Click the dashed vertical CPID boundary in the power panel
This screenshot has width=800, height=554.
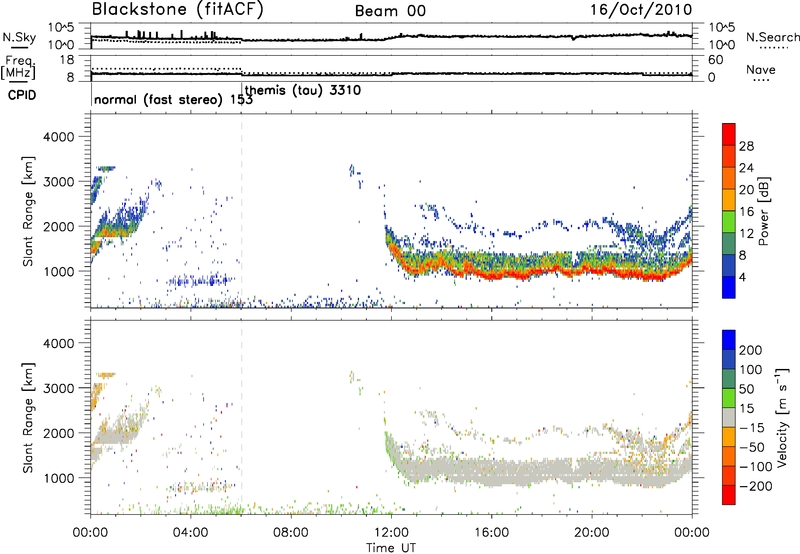point(242,211)
